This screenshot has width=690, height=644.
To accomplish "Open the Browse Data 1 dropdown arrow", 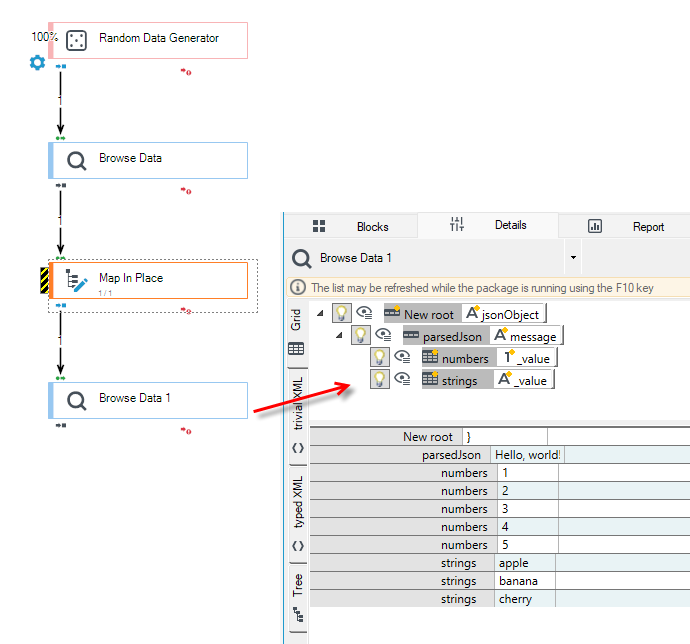I will click(573, 257).
